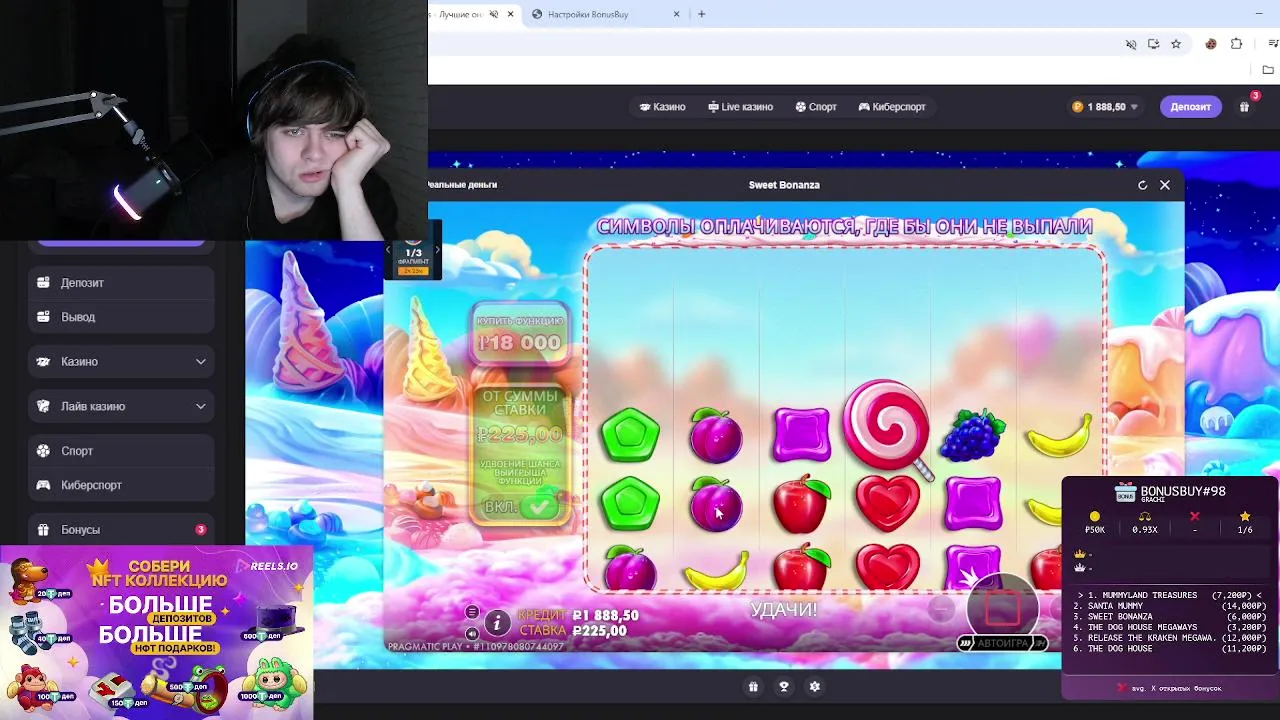This screenshot has height=720, width=1280.
Task: Click the trophy icon below the game
Action: click(x=784, y=687)
